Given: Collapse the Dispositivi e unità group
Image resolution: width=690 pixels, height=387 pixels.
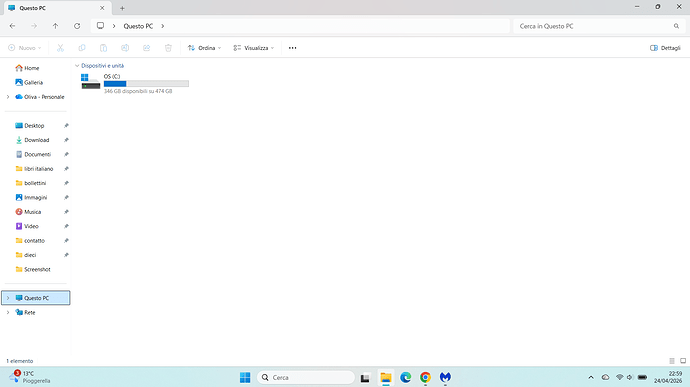Looking at the screenshot, I should pos(77,66).
